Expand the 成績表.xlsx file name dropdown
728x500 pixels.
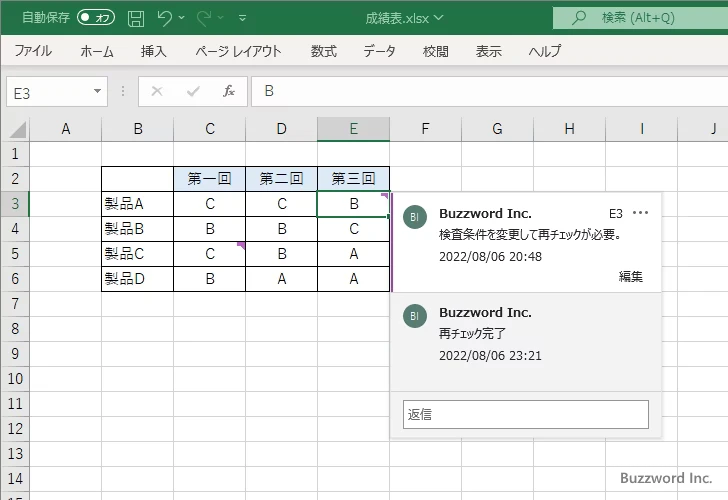[438, 18]
